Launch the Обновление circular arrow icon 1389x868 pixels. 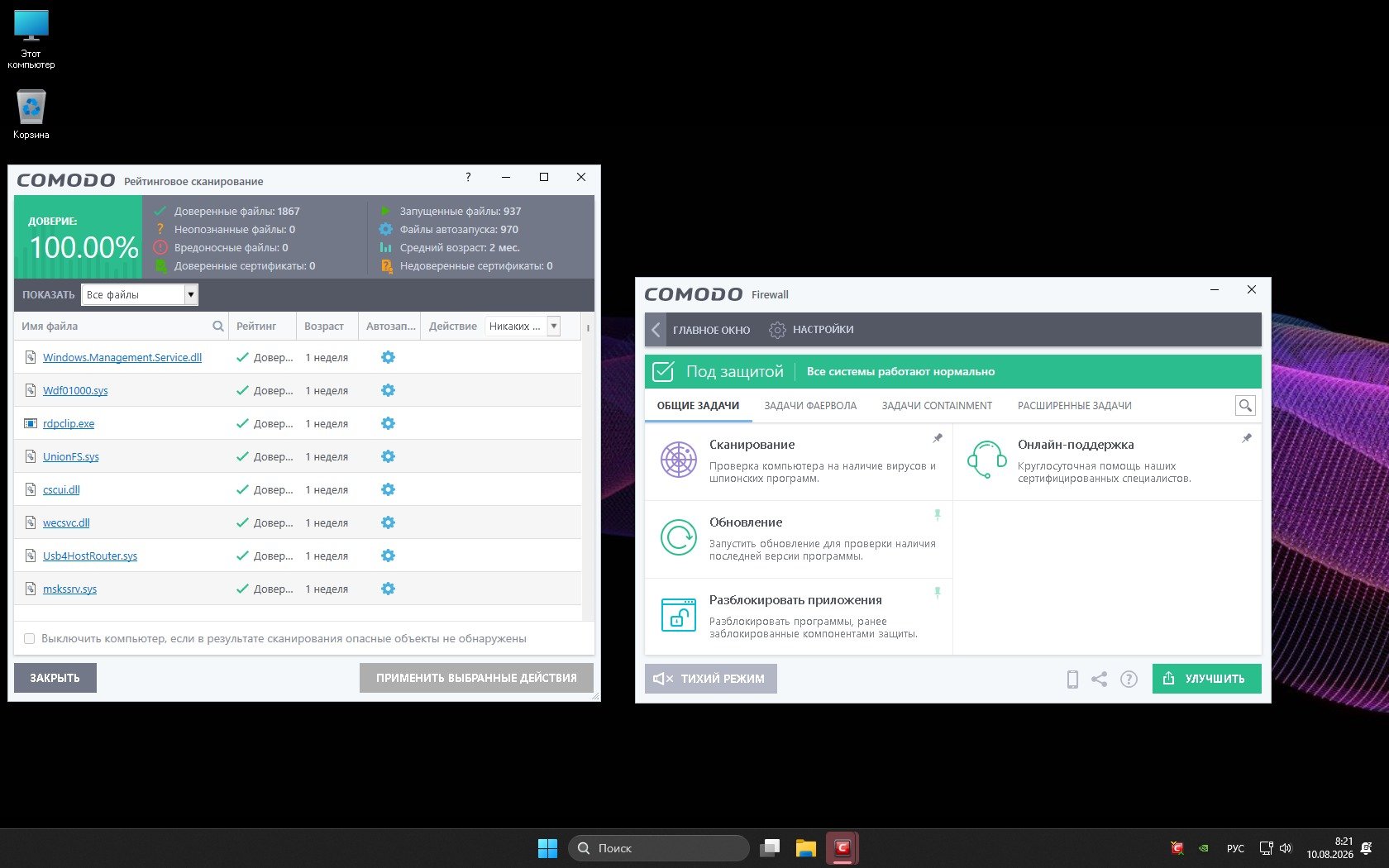tap(679, 537)
